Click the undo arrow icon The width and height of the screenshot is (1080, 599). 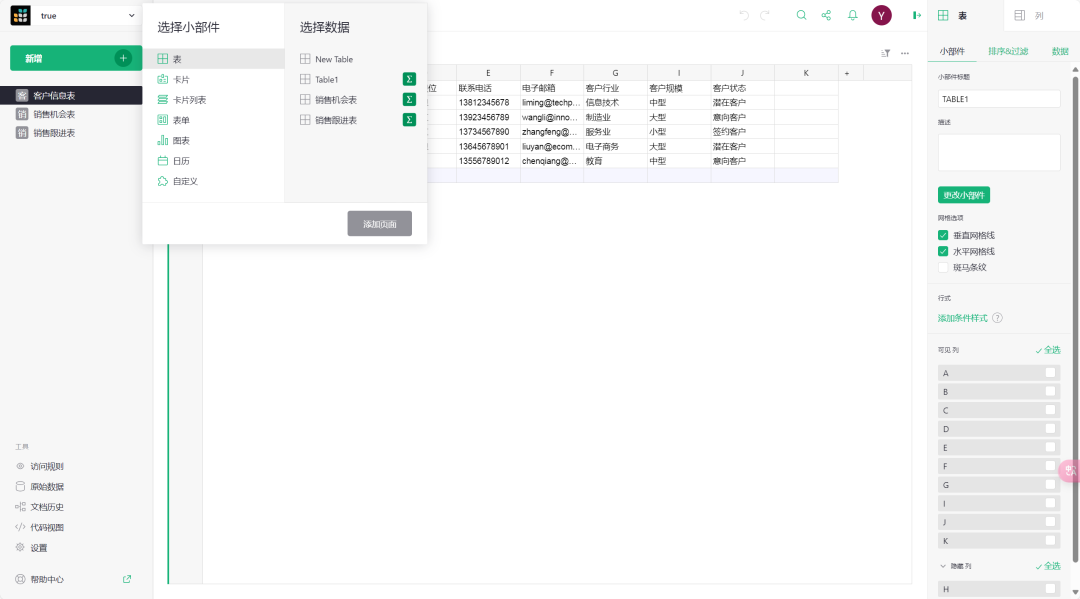tap(743, 15)
